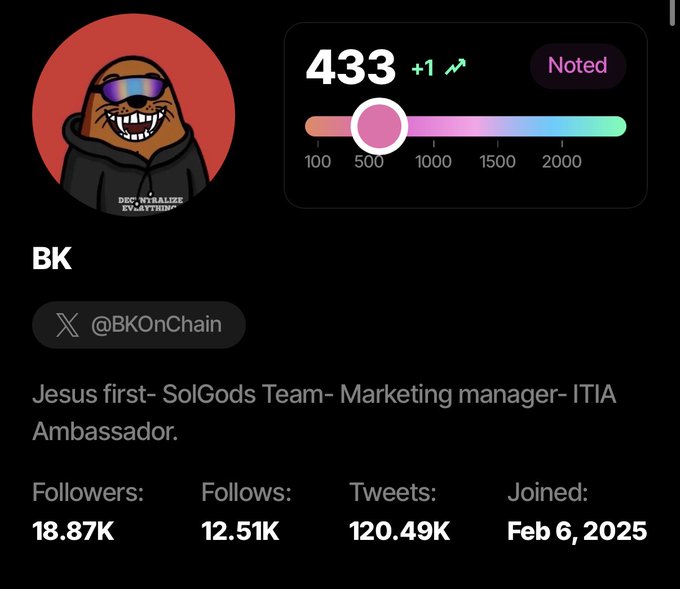Click the round pink slider knob
Screen dimensions: 680x589
coord(379,126)
